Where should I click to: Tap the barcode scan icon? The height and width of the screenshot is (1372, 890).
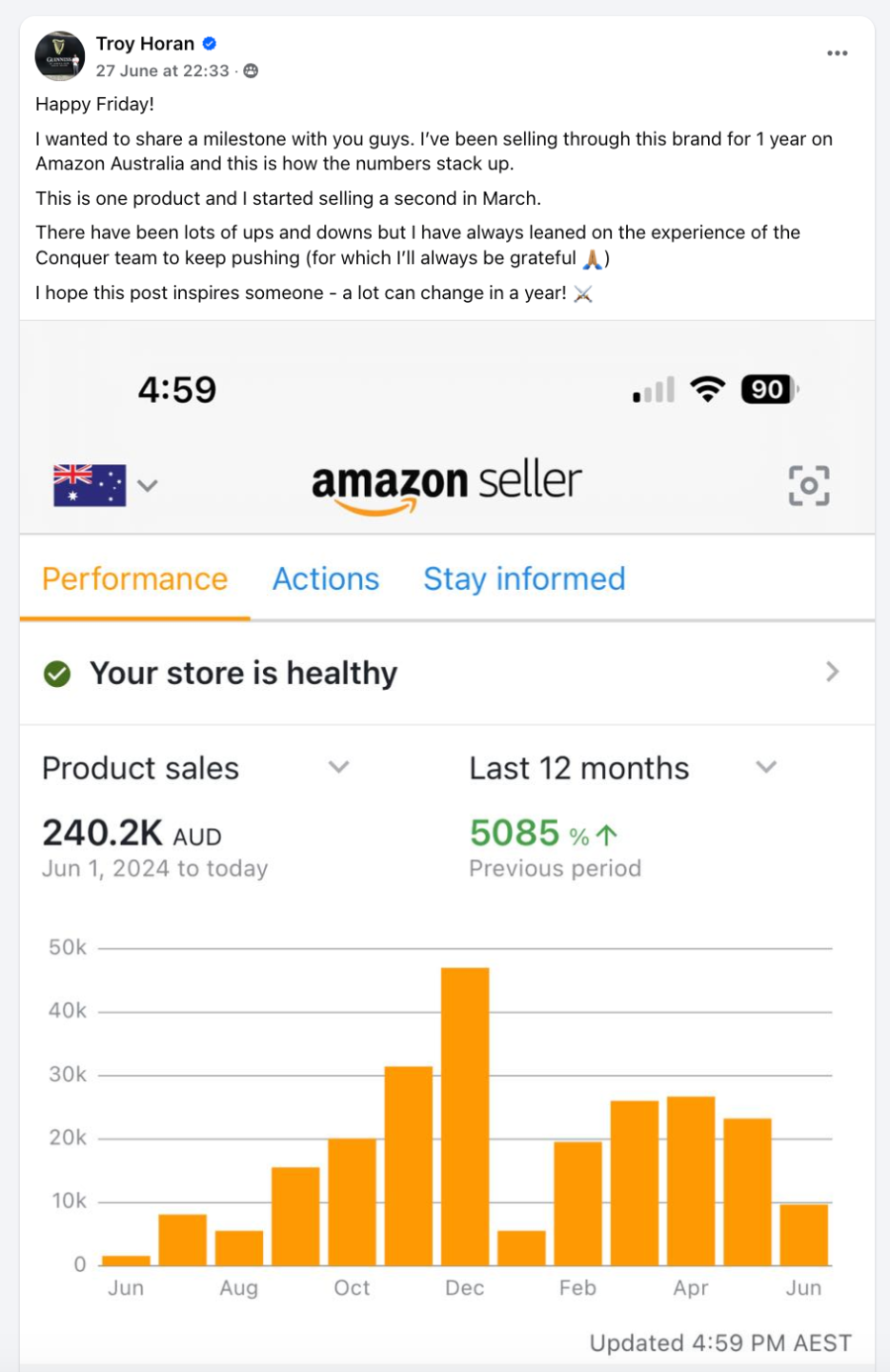pos(808,485)
